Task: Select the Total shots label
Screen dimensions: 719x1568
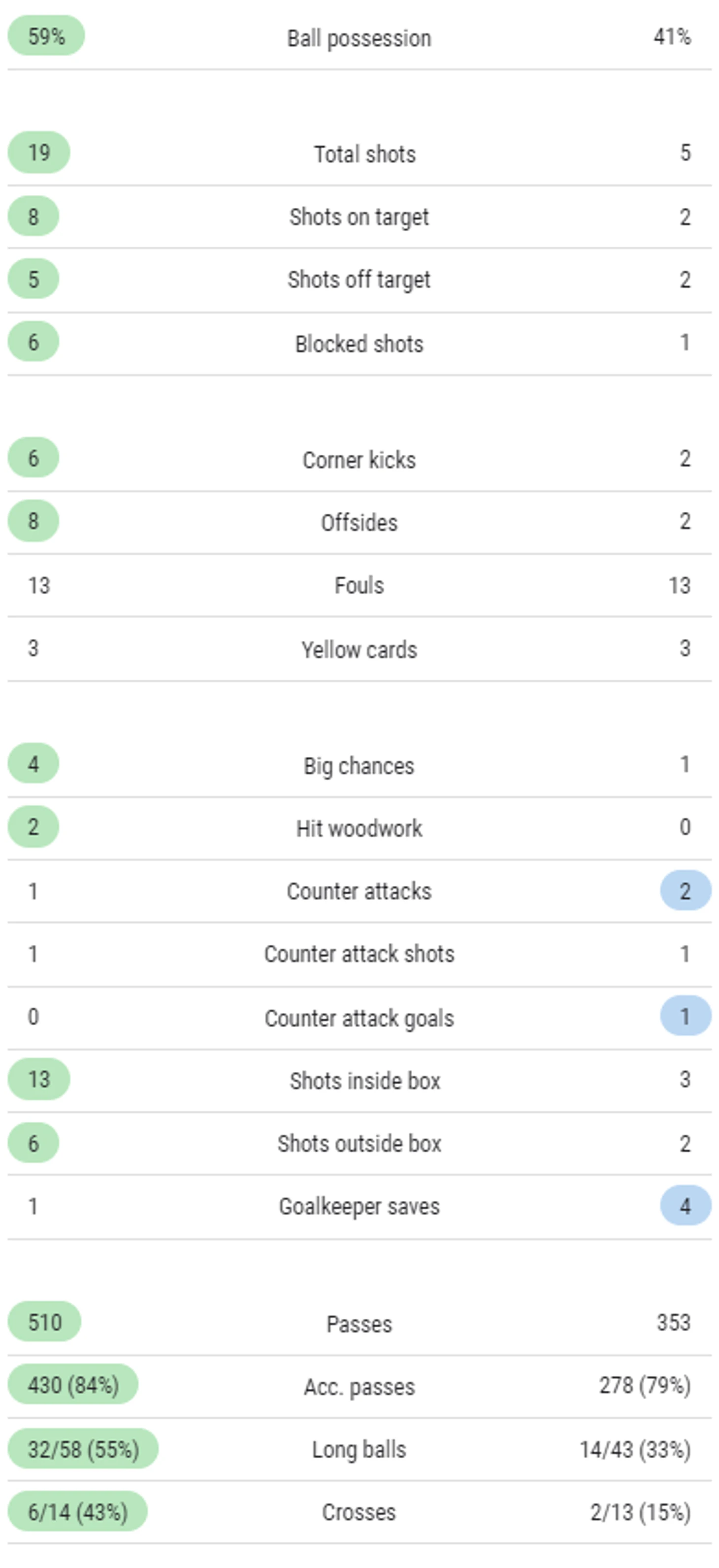Action: coord(364,154)
